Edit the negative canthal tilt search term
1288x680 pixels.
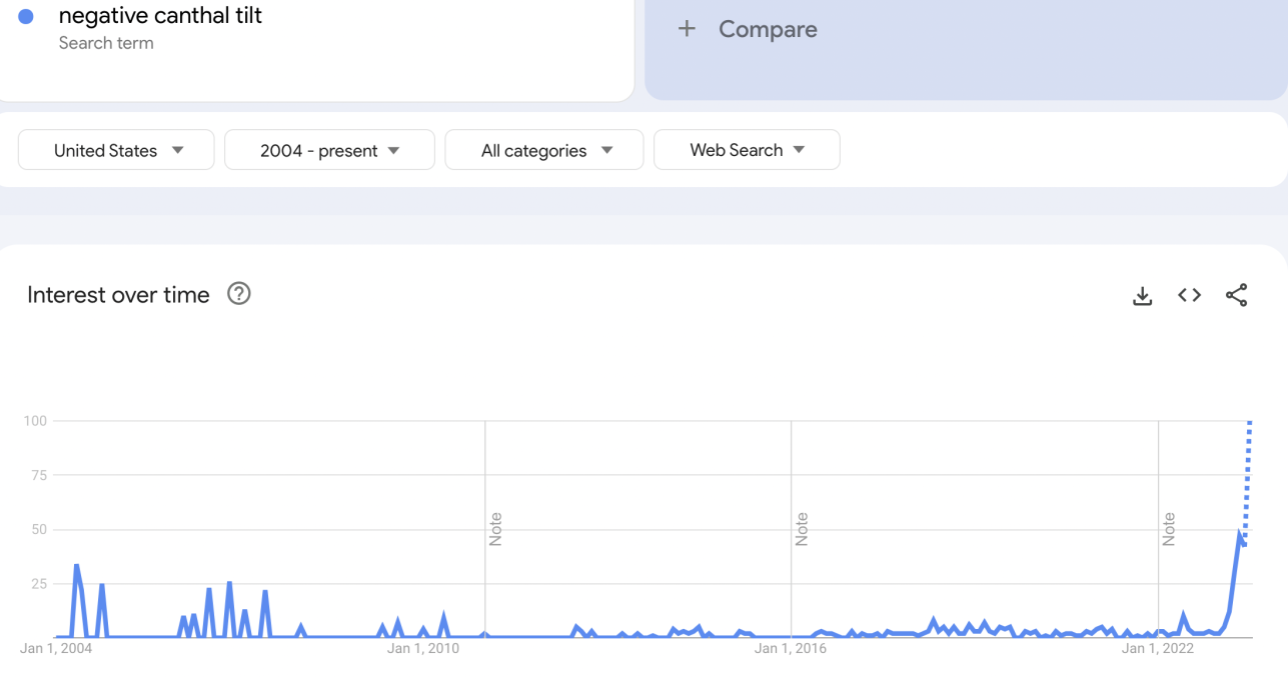[160, 16]
